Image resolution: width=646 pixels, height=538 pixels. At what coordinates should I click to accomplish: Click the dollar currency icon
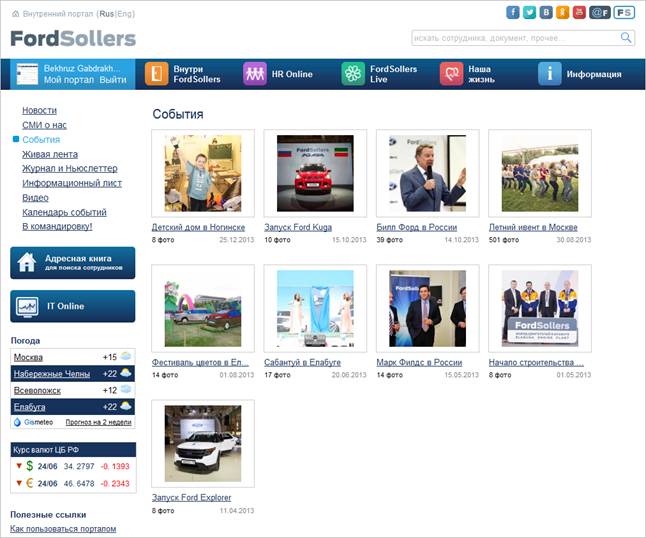pyautogui.click(x=29, y=466)
